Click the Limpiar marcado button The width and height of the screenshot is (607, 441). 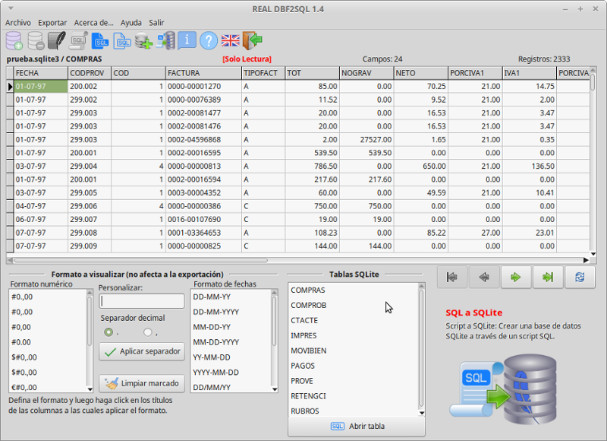point(142,383)
